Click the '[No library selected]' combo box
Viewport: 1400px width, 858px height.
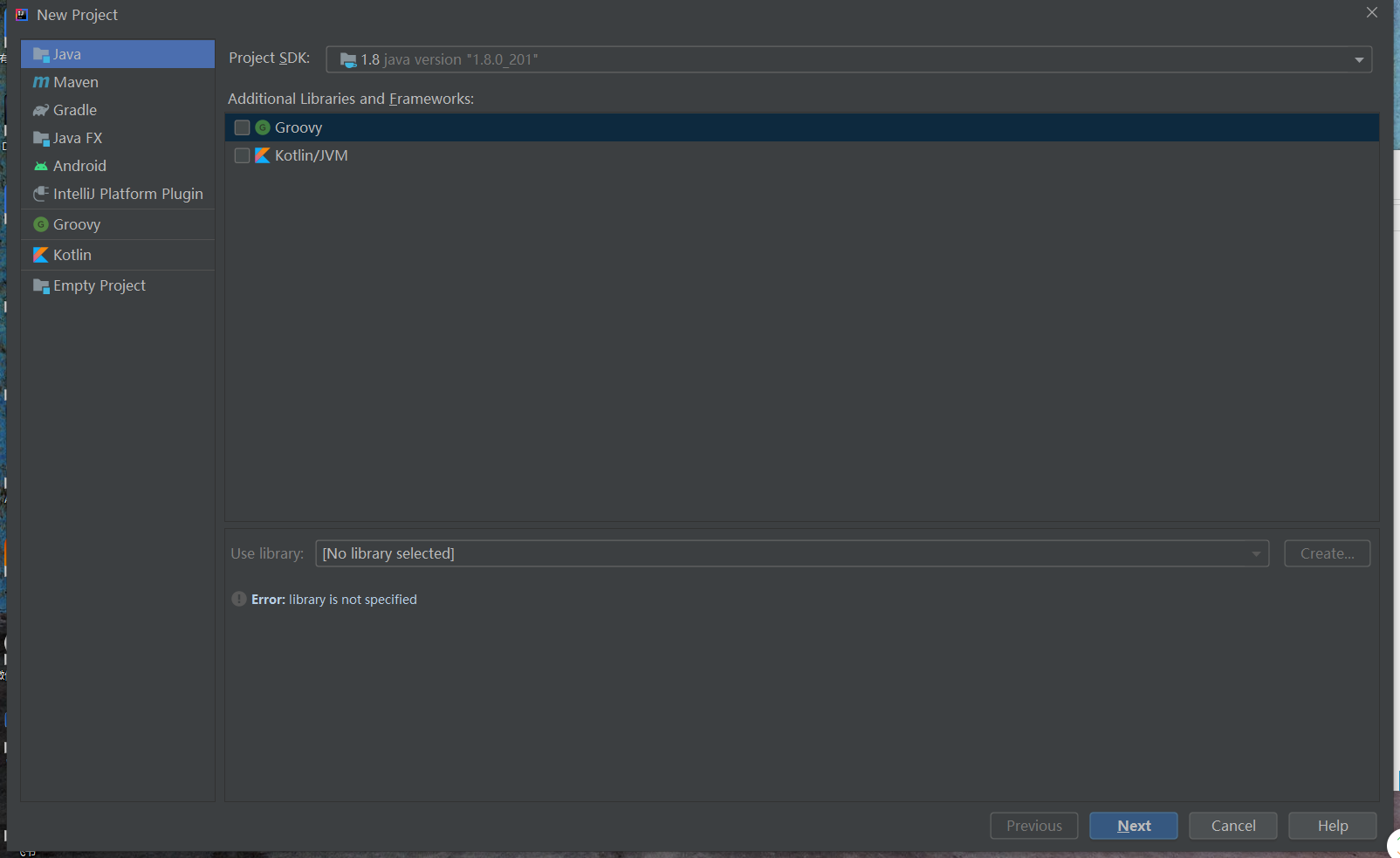[x=792, y=553]
